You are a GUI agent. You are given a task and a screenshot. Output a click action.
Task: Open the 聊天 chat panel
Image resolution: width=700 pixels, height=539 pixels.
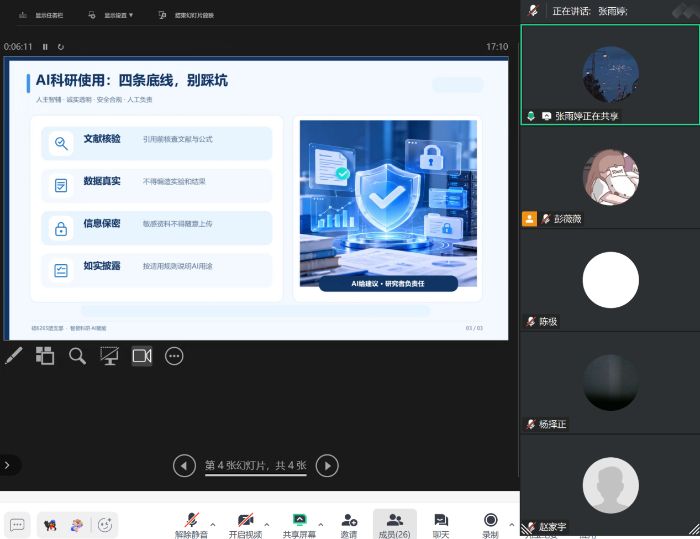pos(441,526)
